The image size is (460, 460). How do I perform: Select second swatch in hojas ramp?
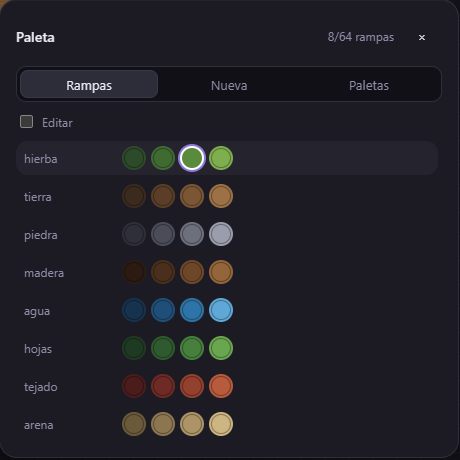pyautogui.click(x=163, y=348)
